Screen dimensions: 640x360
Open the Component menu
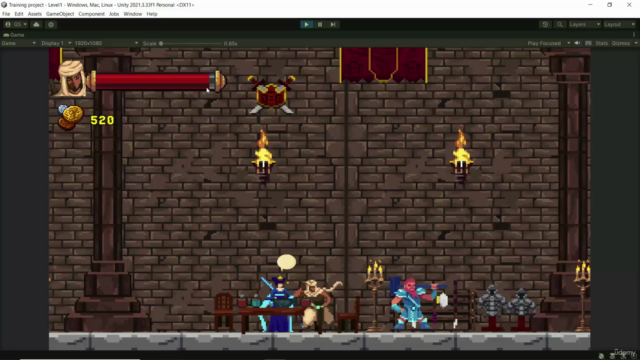pyautogui.click(x=91, y=14)
